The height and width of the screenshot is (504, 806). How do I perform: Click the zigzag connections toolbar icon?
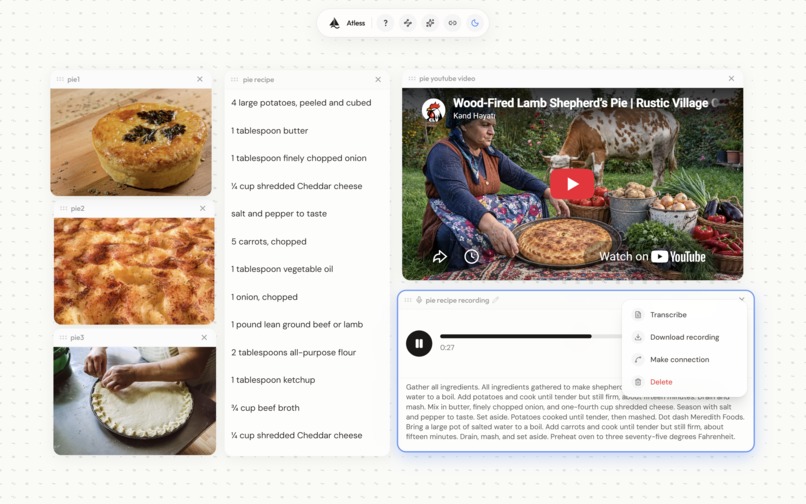point(408,23)
